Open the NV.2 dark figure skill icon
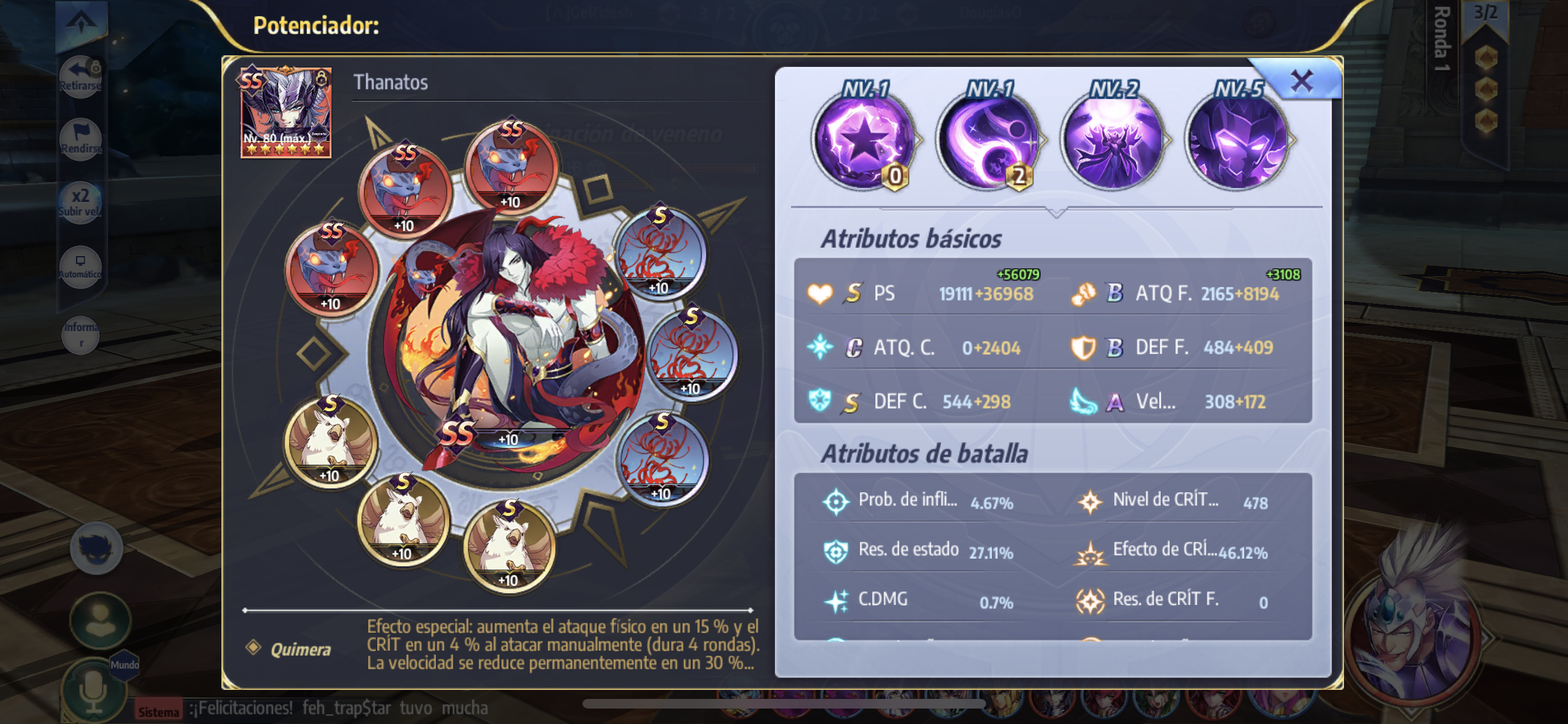 point(1112,140)
